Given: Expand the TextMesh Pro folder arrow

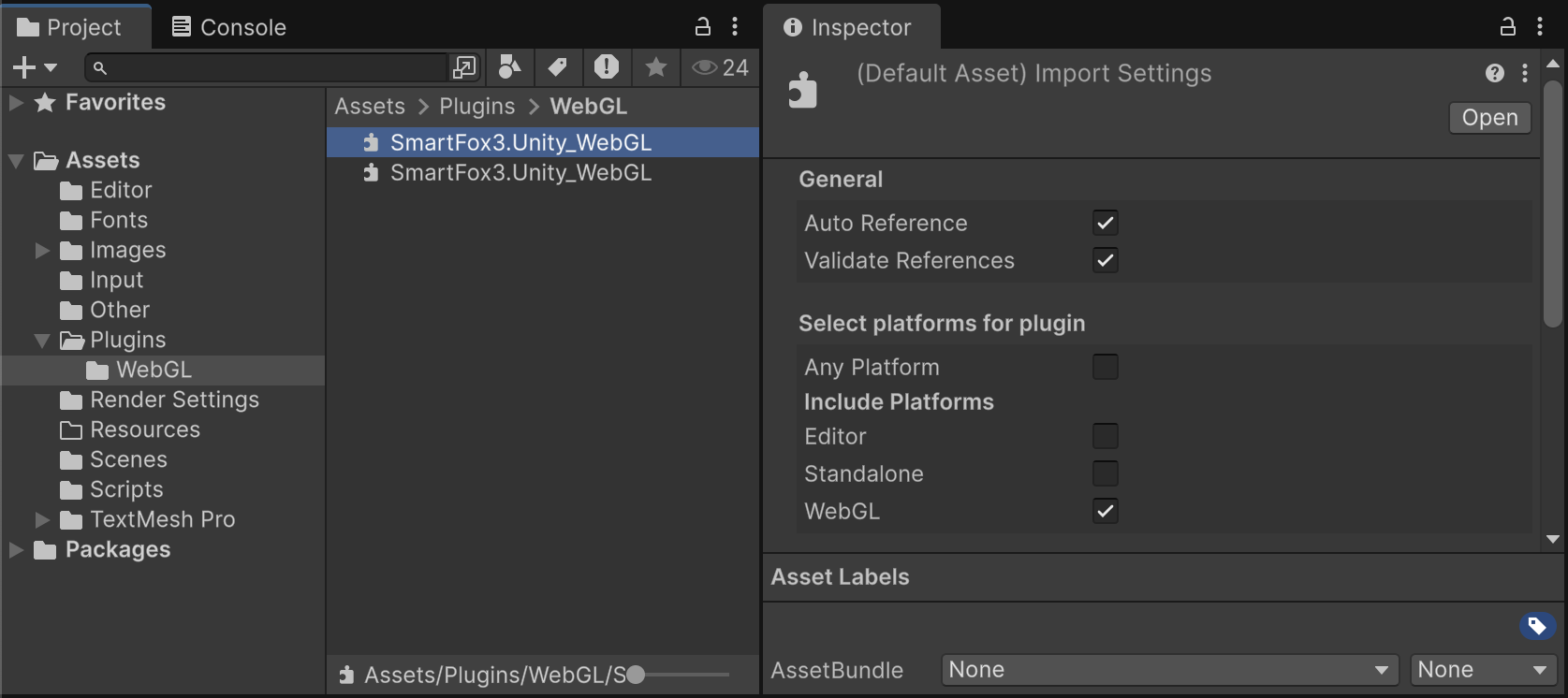Looking at the screenshot, I should [42, 519].
